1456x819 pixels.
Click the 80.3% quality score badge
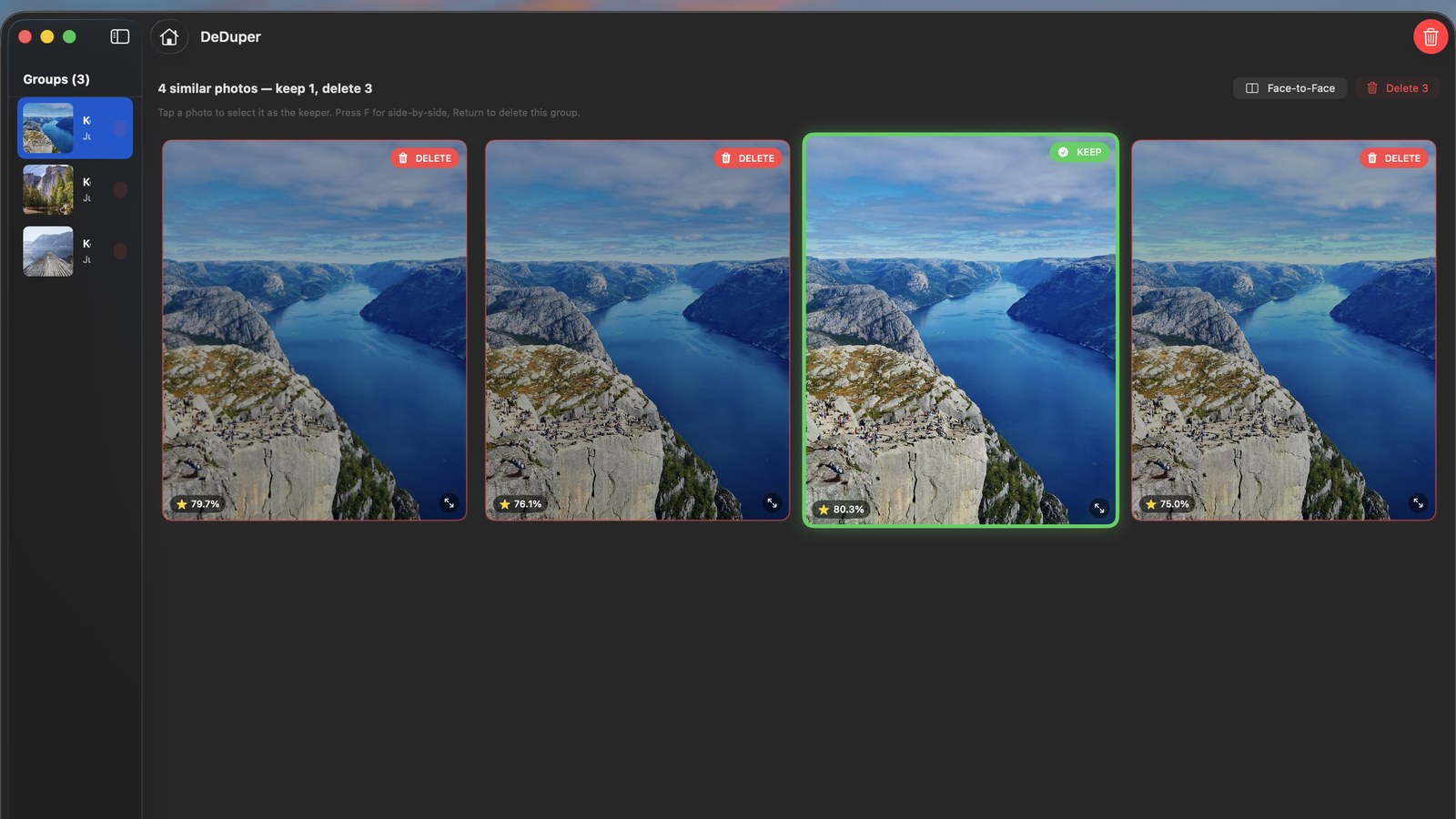[841, 510]
